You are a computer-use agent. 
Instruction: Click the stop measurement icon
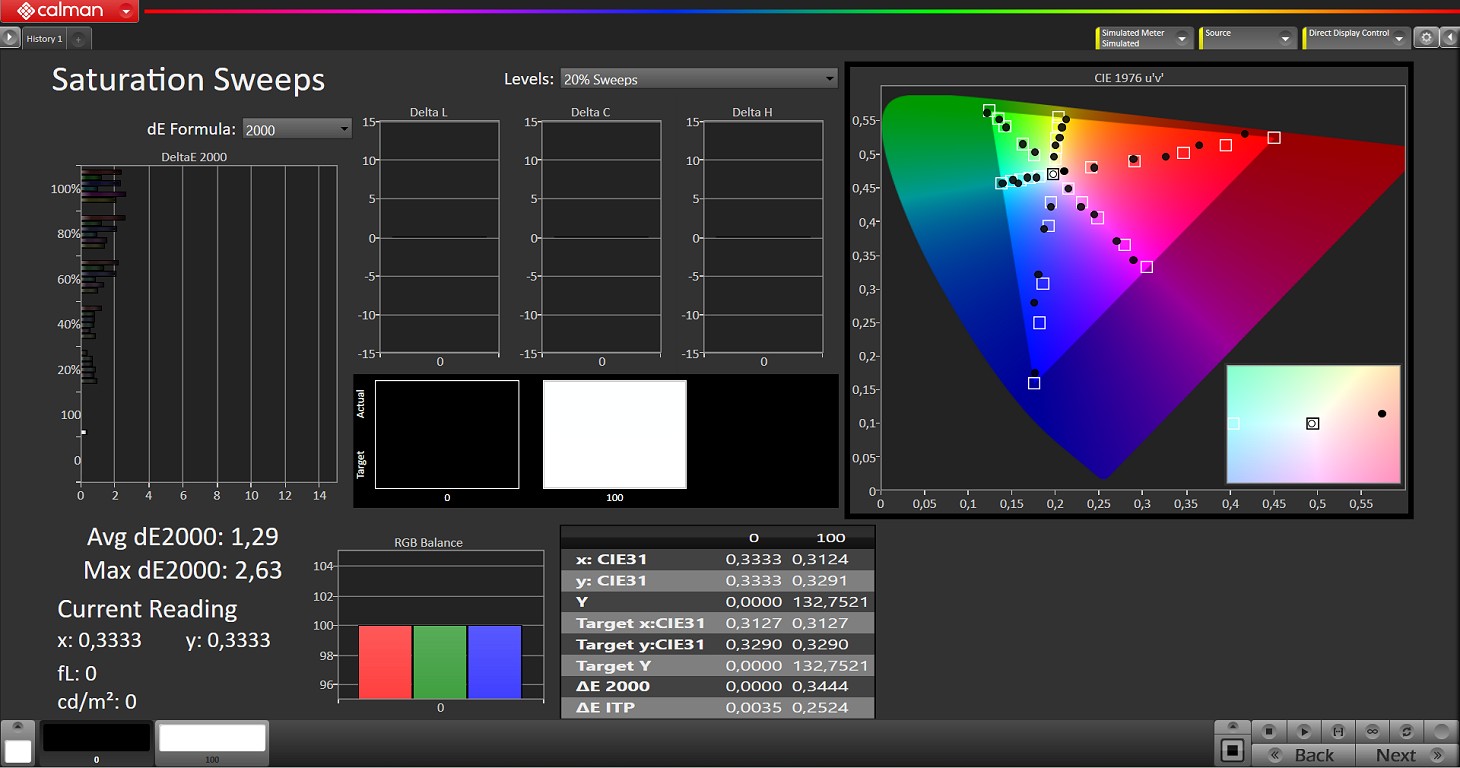pos(1268,732)
